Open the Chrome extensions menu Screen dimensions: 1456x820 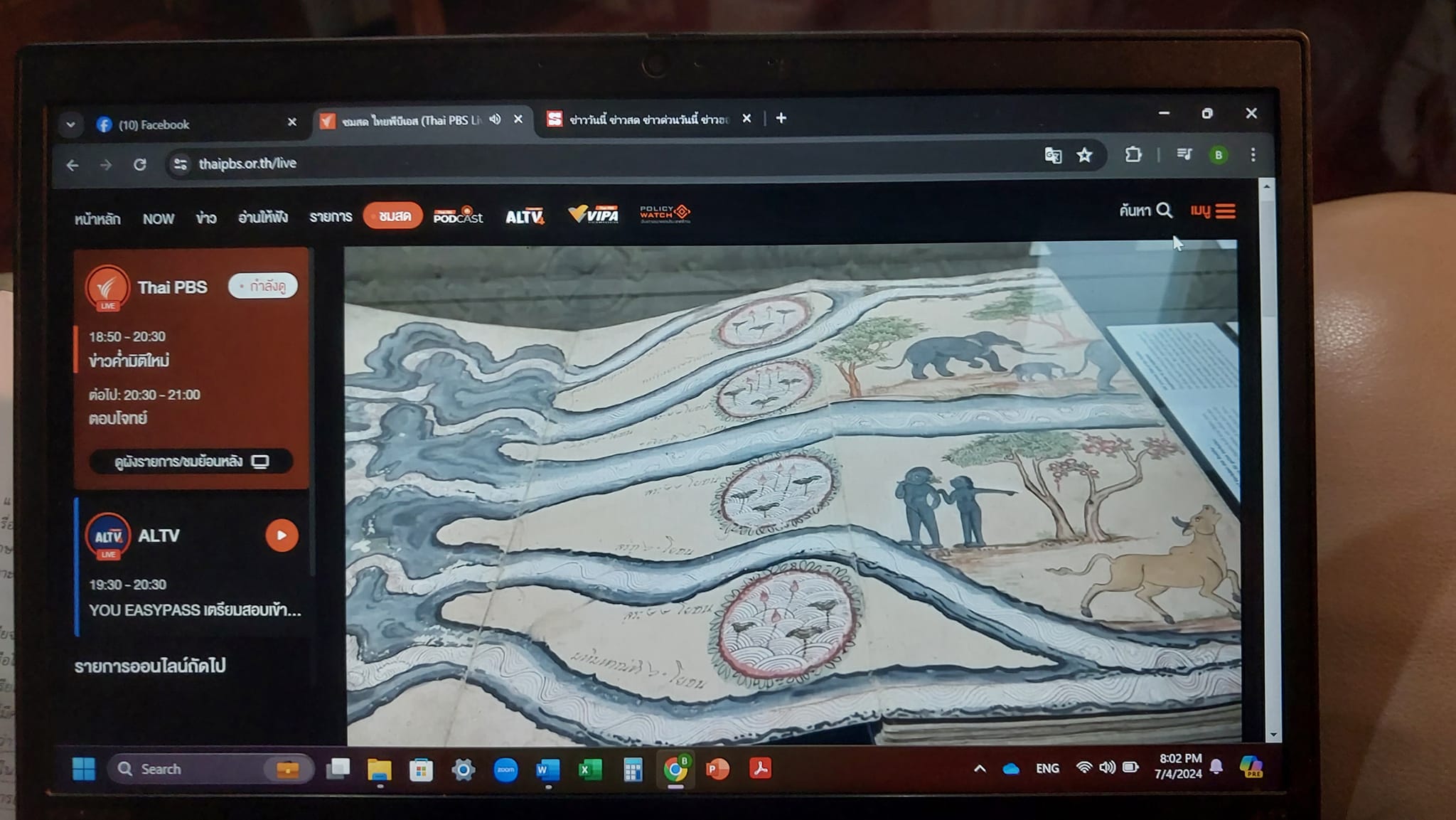coord(1133,154)
